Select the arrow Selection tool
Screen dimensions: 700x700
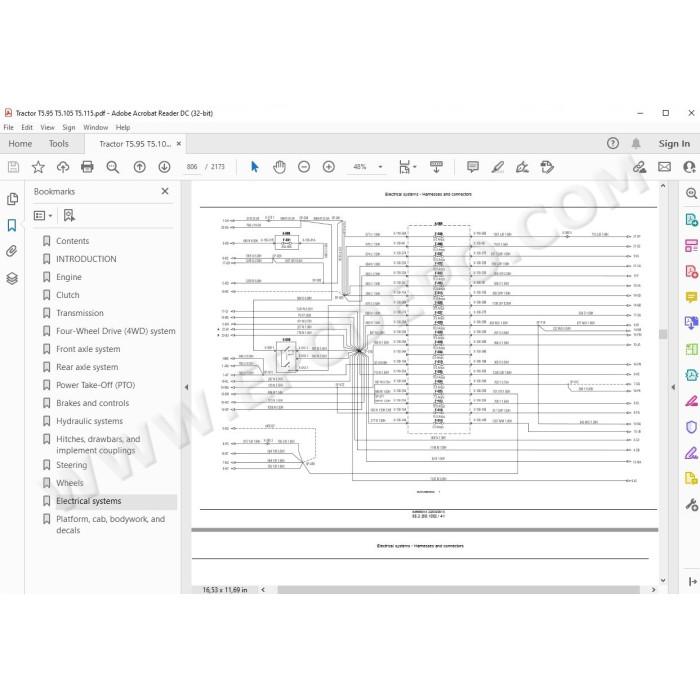(254, 167)
